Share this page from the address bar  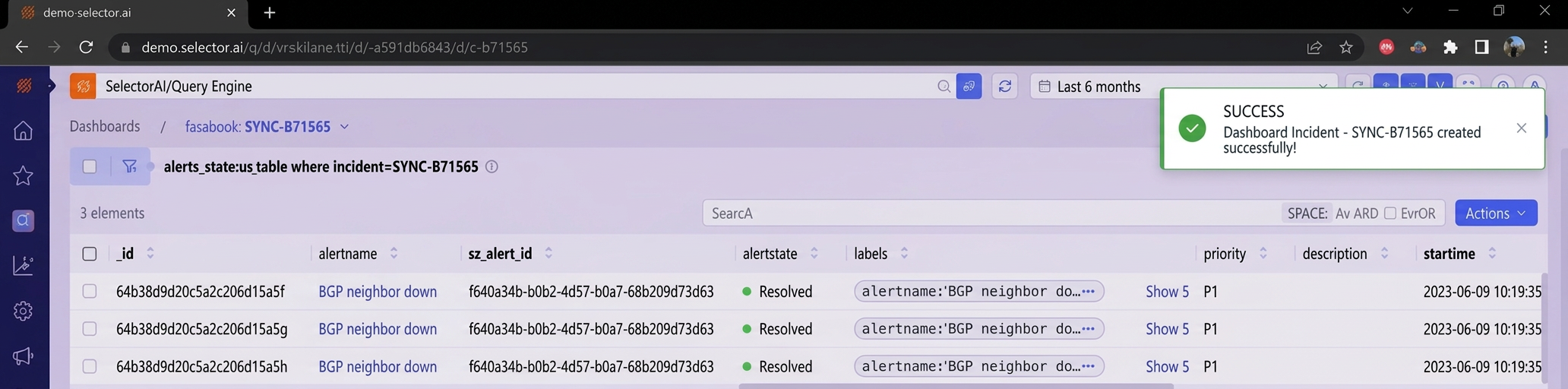click(1314, 47)
